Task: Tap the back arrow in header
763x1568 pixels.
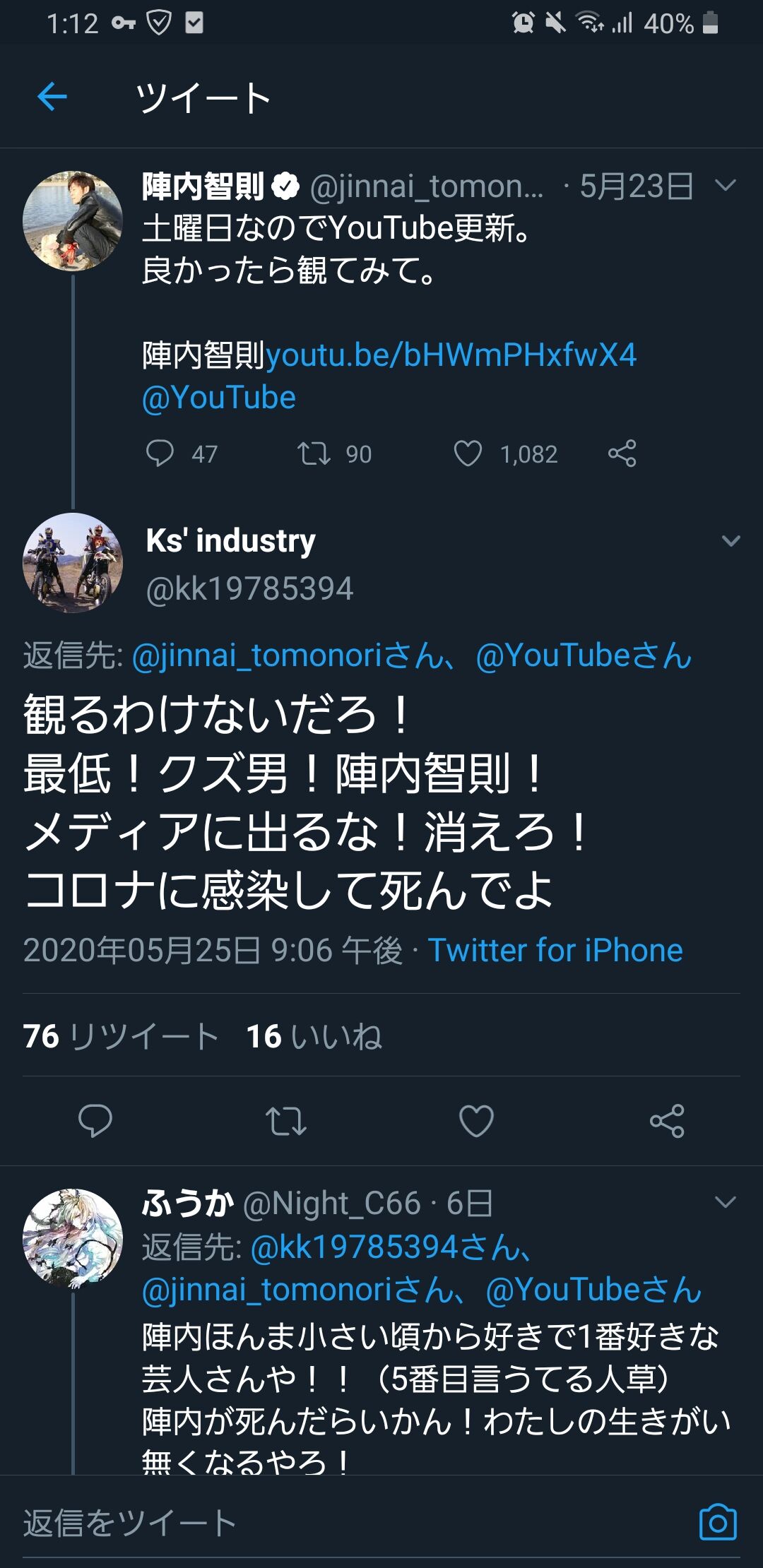Action: pos(52,97)
